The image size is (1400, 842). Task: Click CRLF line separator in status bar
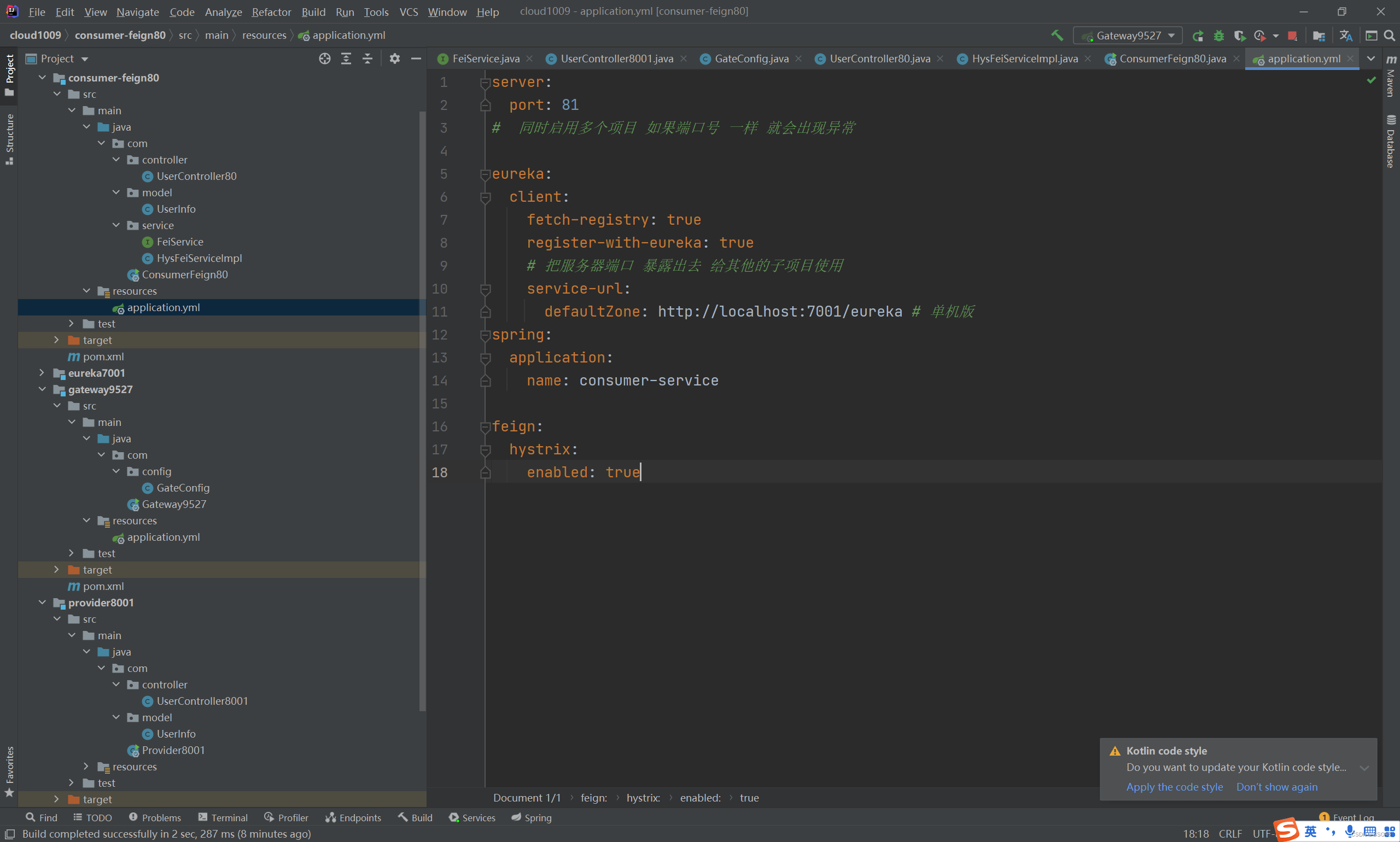point(1230,833)
